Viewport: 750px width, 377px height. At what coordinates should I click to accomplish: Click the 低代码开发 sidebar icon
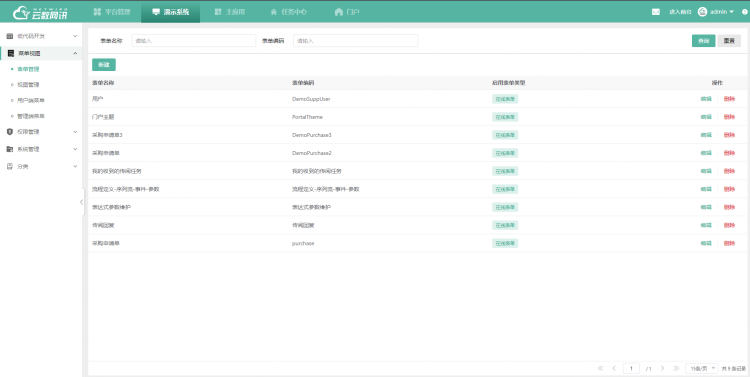(x=10, y=36)
